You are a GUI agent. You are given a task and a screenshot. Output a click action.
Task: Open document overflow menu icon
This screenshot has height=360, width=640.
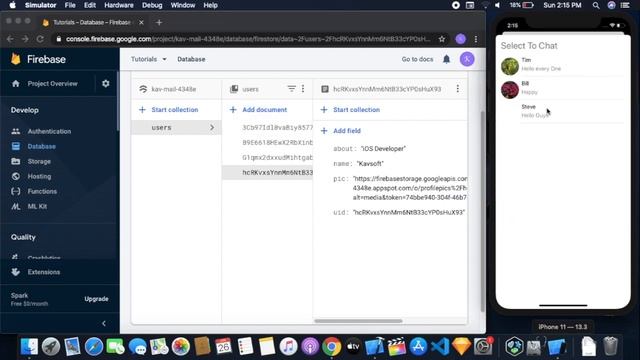coord(458,89)
